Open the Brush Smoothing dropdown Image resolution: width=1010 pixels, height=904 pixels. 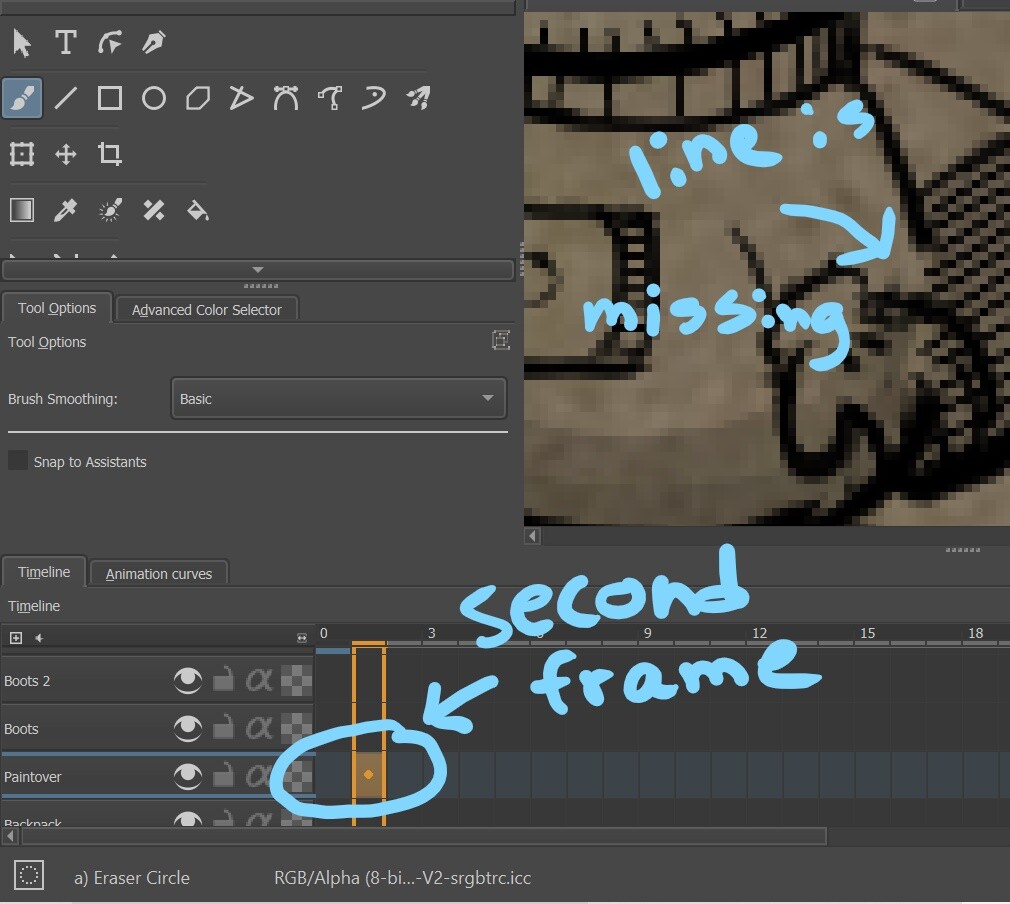pos(338,399)
